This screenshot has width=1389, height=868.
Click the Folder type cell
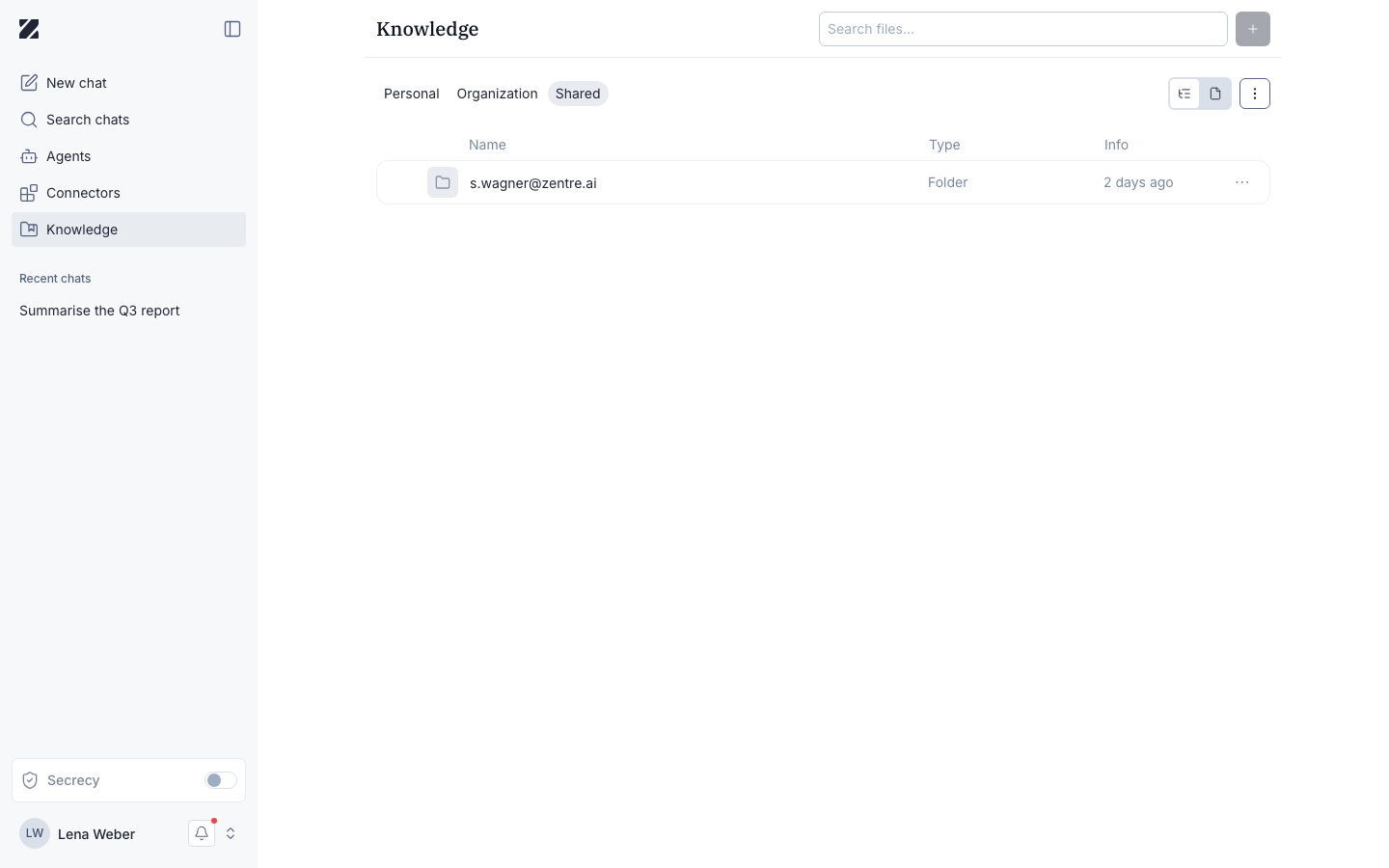(x=948, y=182)
